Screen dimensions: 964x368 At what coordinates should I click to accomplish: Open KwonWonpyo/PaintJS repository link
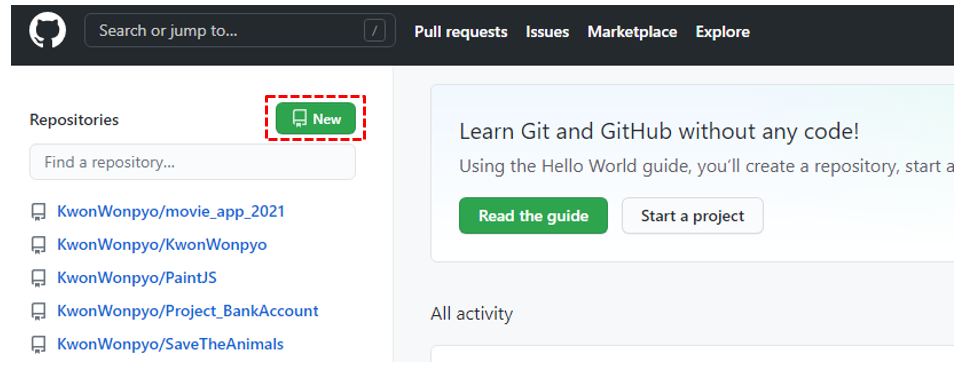coord(137,278)
